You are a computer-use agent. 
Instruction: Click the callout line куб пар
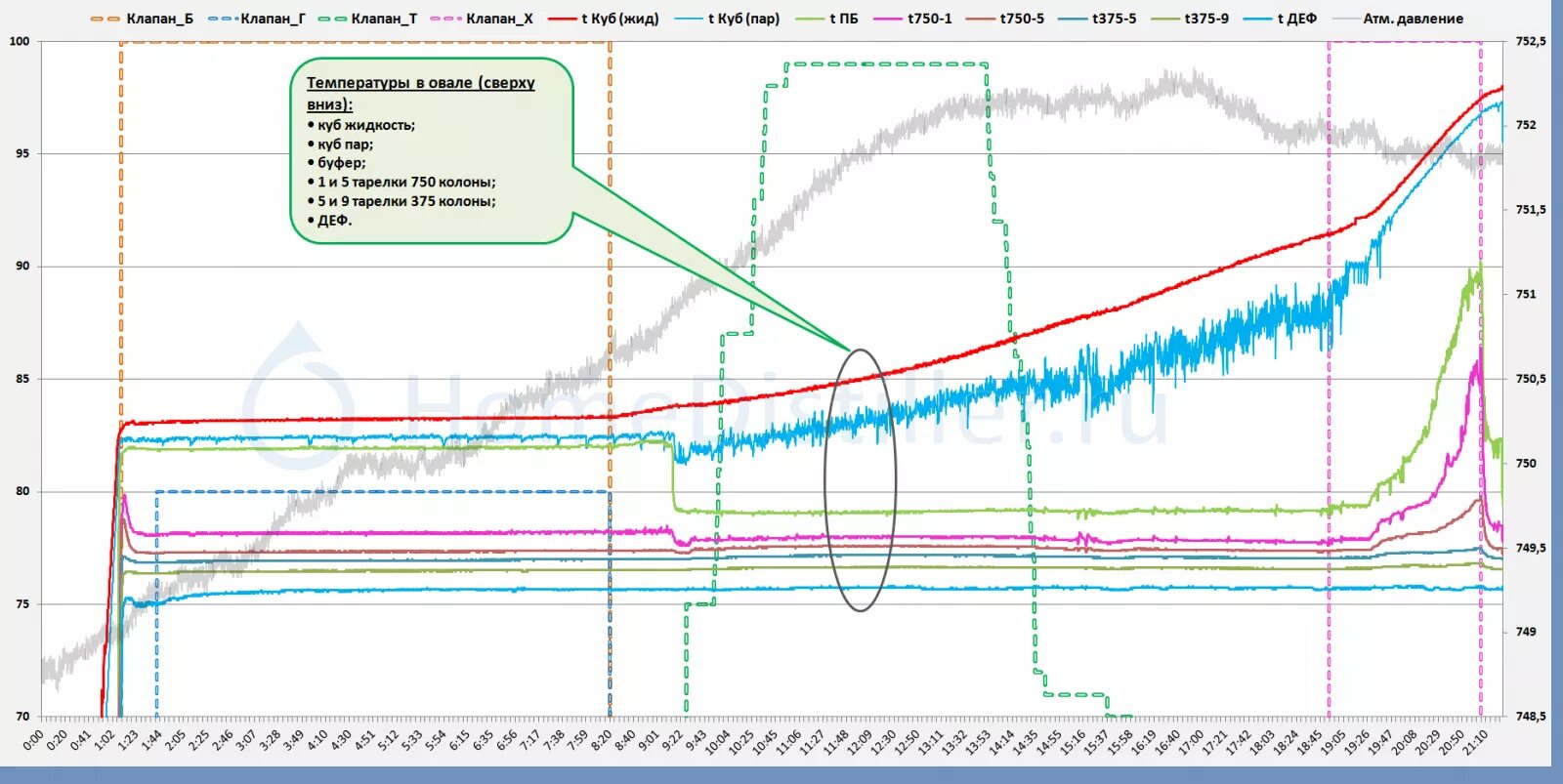(340, 144)
